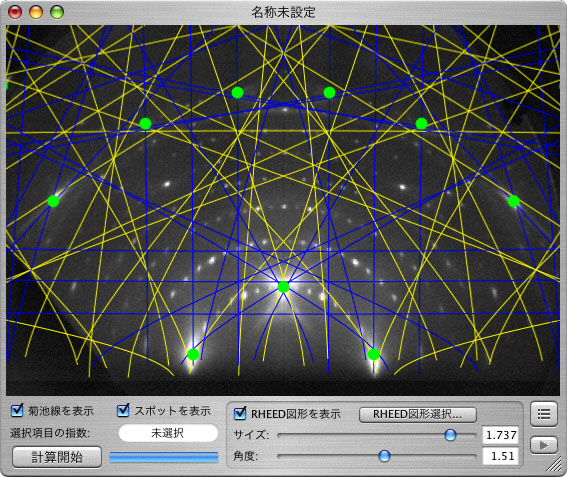The height and width of the screenshot is (477, 567).
Task: Click the 未選択 index field
Action: click(x=168, y=433)
